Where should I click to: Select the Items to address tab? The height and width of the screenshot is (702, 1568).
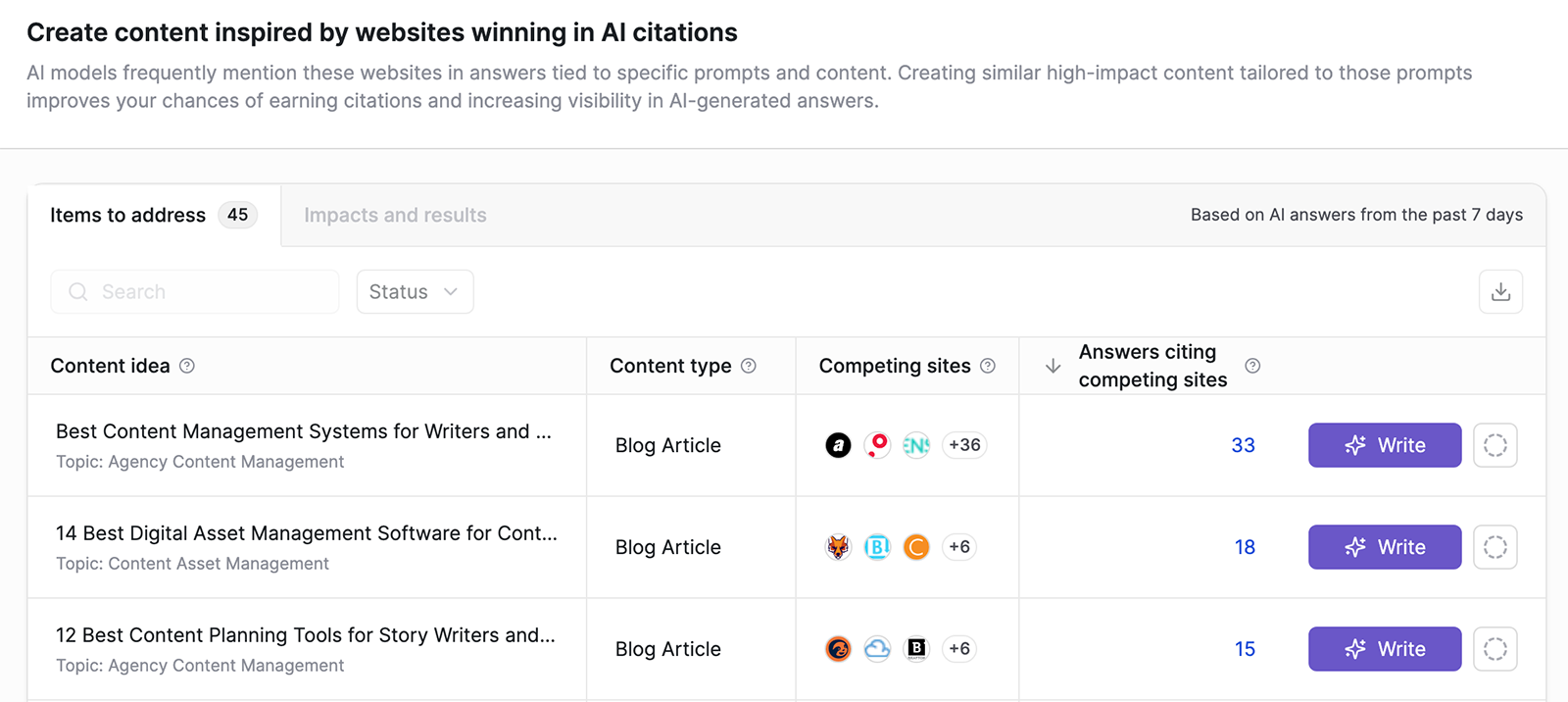click(127, 215)
